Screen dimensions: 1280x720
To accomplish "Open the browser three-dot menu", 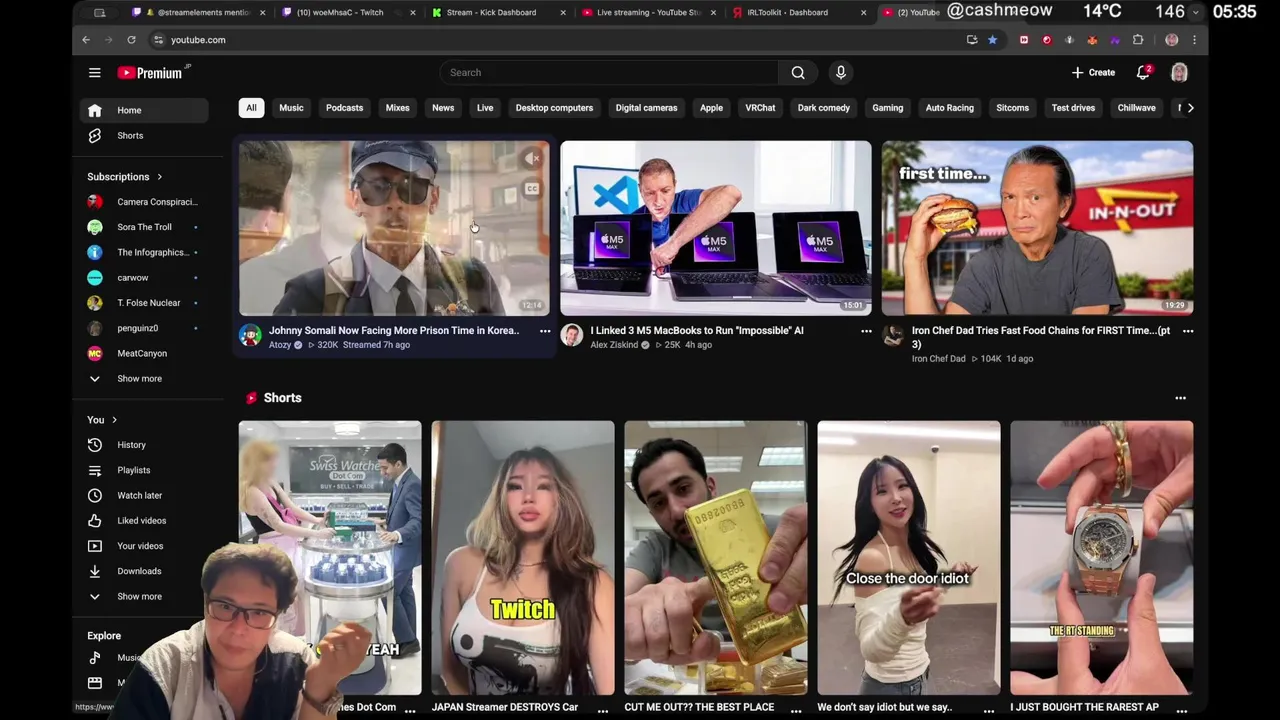I will tap(1194, 40).
